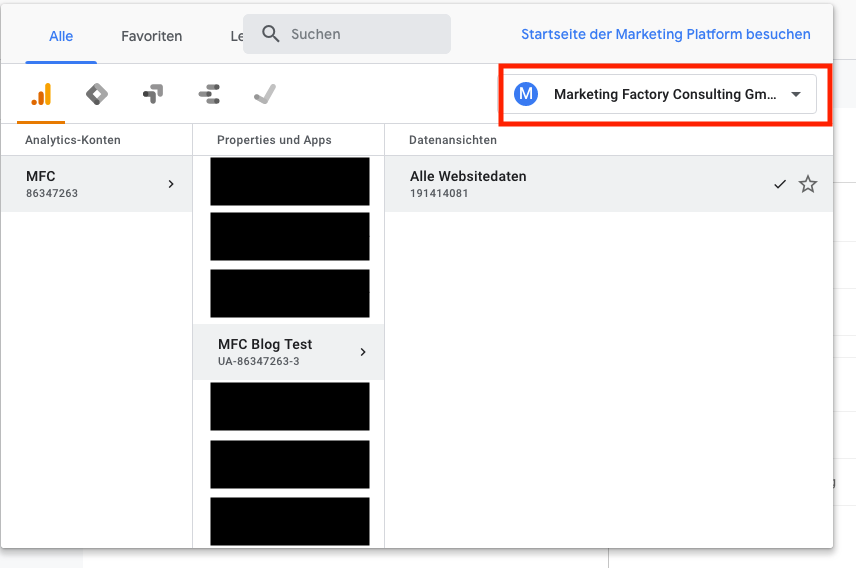Click the checkmark beside Alle Websitedaten
The image size is (856, 568).
pos(780,184)
